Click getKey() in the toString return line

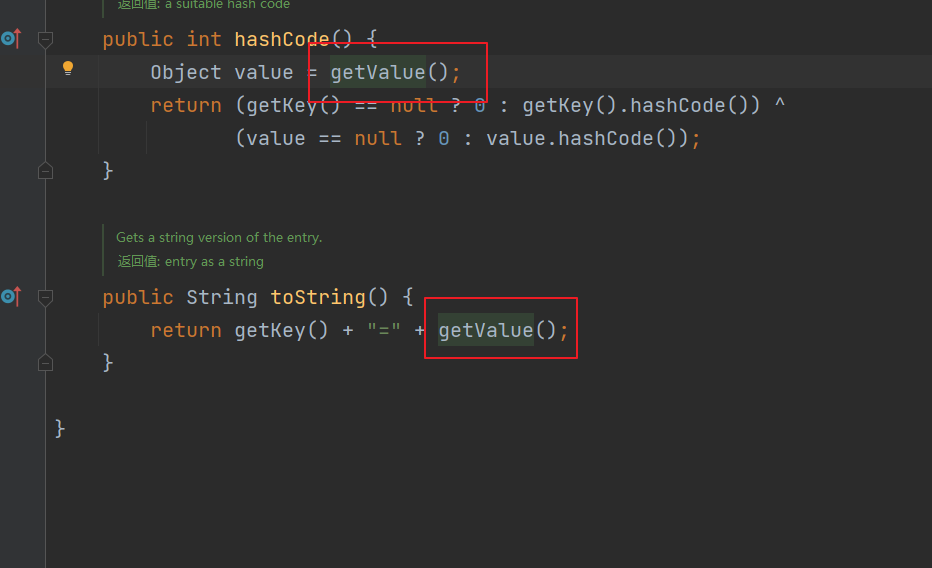click(281, 330)
